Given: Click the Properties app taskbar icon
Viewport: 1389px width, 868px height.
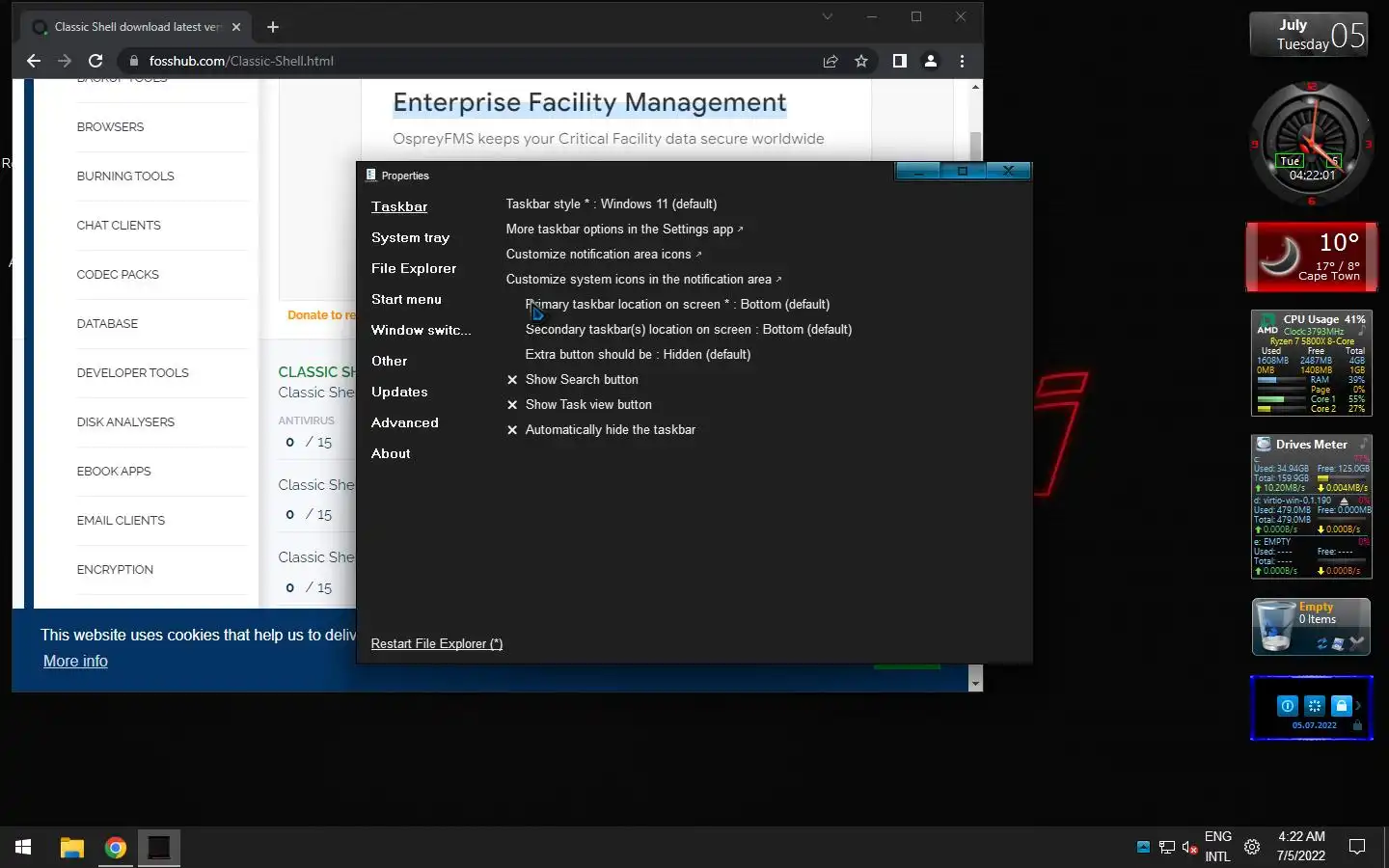Looking at the screenshot, I should [x=159, y=848].
